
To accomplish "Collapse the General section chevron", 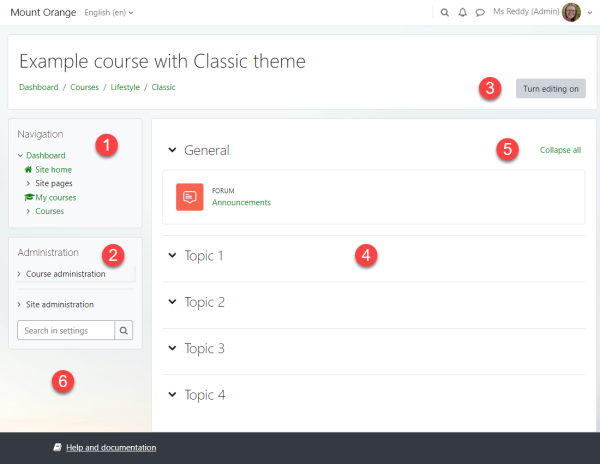I will click(x=172, y=151).
